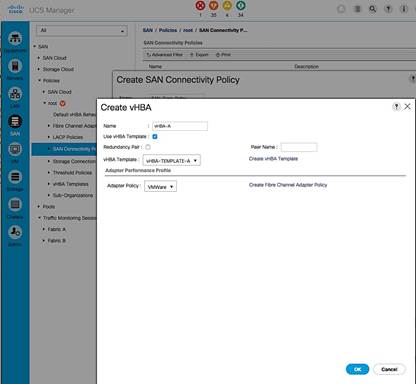The height and width of the screenshot is (384, 416).
Task: Click the Name input field
Action: 180,126
